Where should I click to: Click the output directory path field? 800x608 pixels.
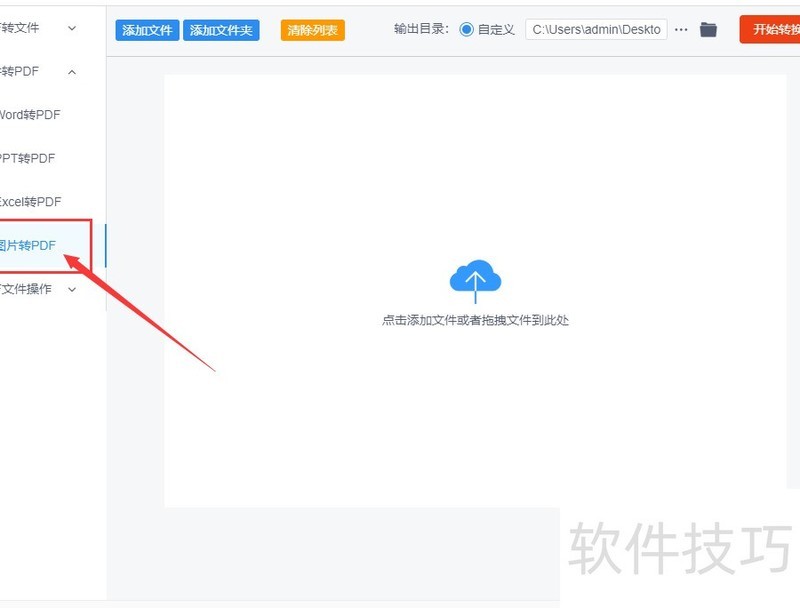tap(596, 30)
